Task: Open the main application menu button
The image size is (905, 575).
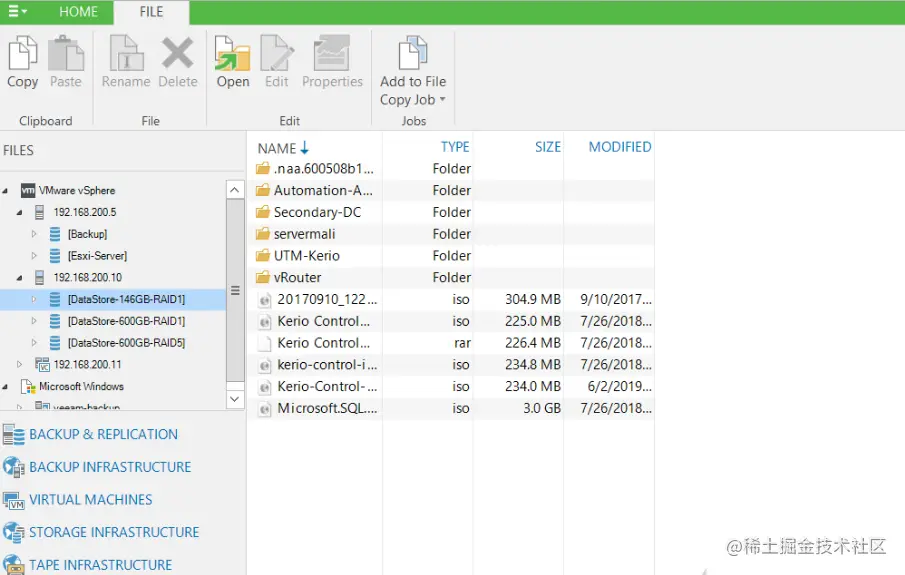Action: pyautogui.click(x=17, y=12)
